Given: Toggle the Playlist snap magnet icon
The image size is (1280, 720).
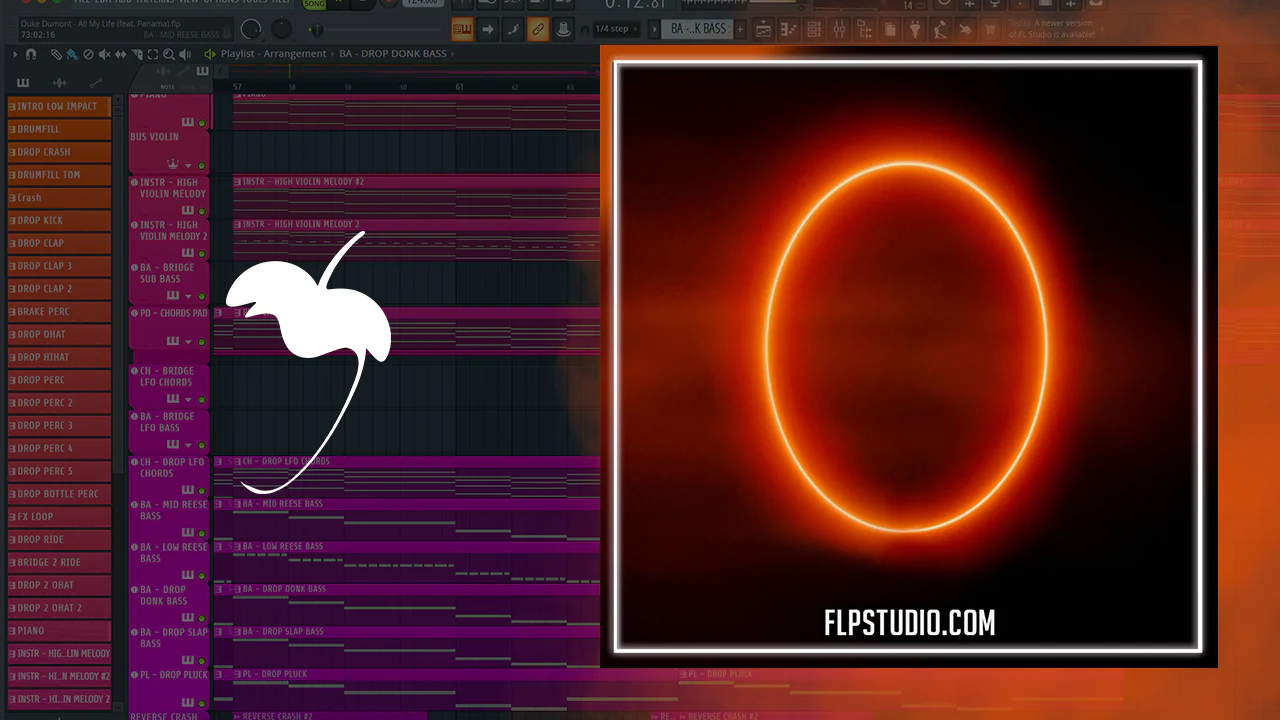Looking at the screenshot, I should (x=31, y=54).
